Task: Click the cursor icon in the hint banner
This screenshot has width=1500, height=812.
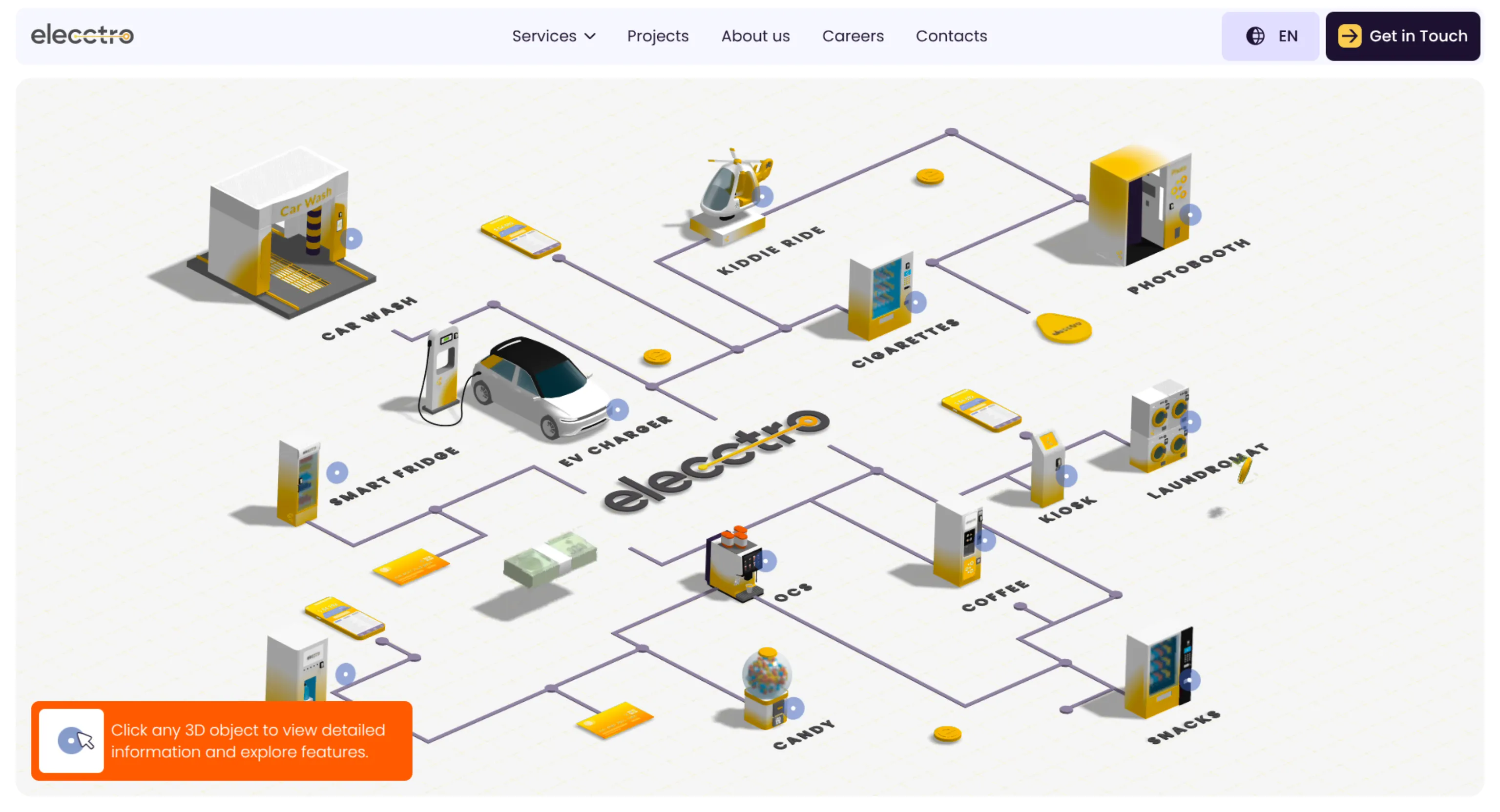Action: (72, 740)
